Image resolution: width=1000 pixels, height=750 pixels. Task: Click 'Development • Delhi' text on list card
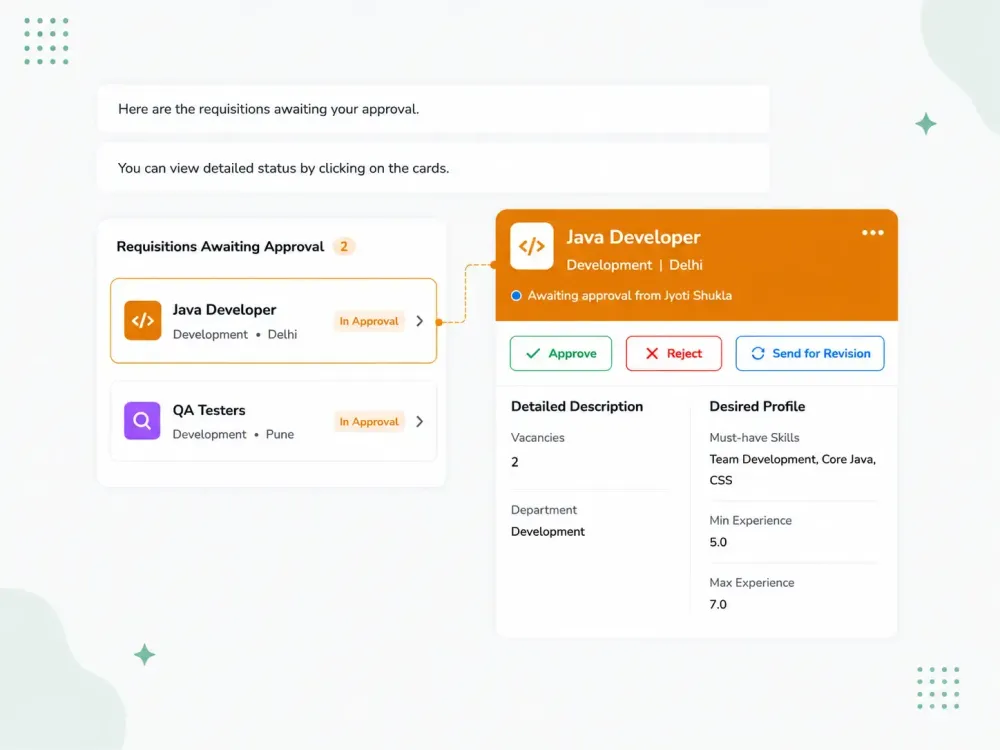point(235,334)
